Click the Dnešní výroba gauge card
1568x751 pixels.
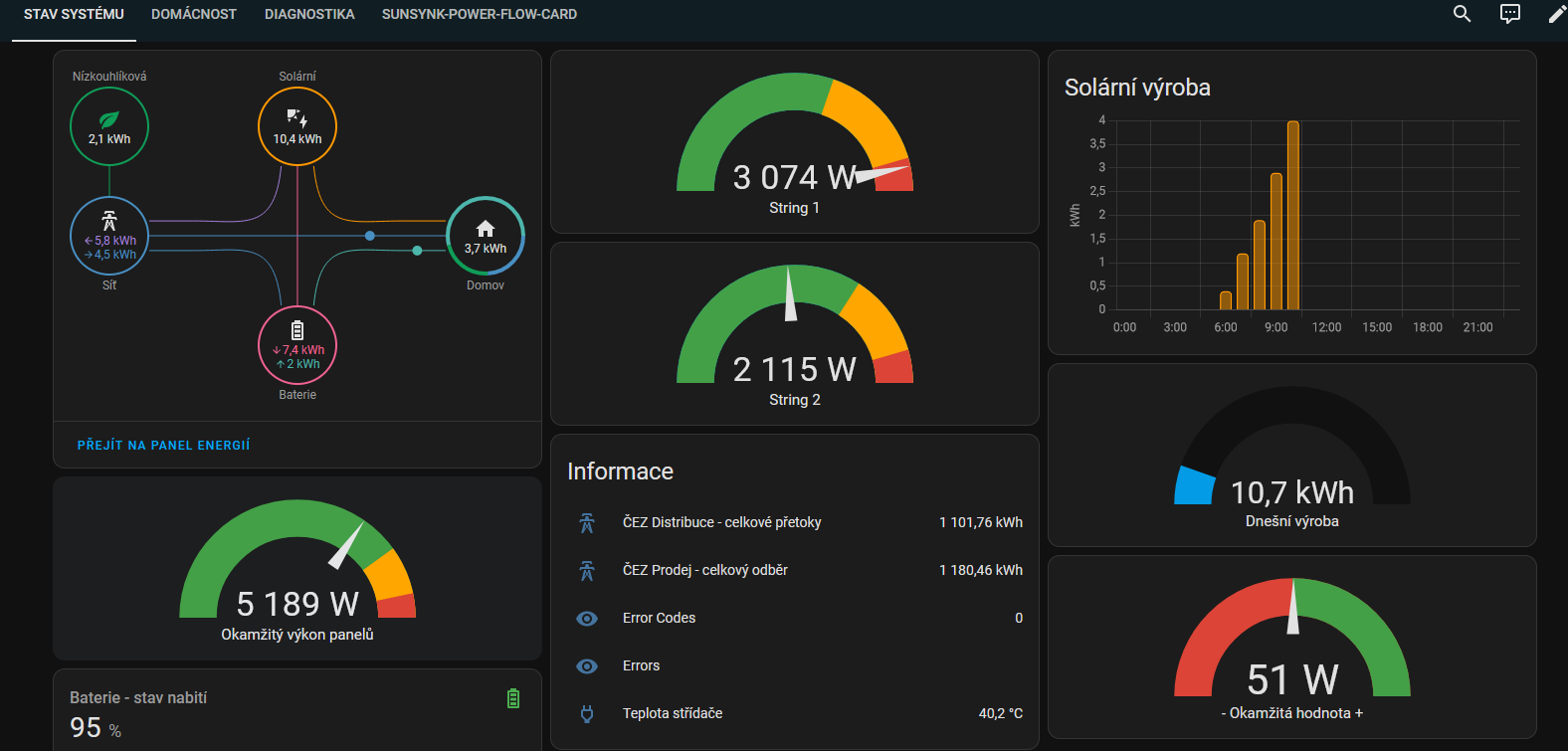(1291, 456)
